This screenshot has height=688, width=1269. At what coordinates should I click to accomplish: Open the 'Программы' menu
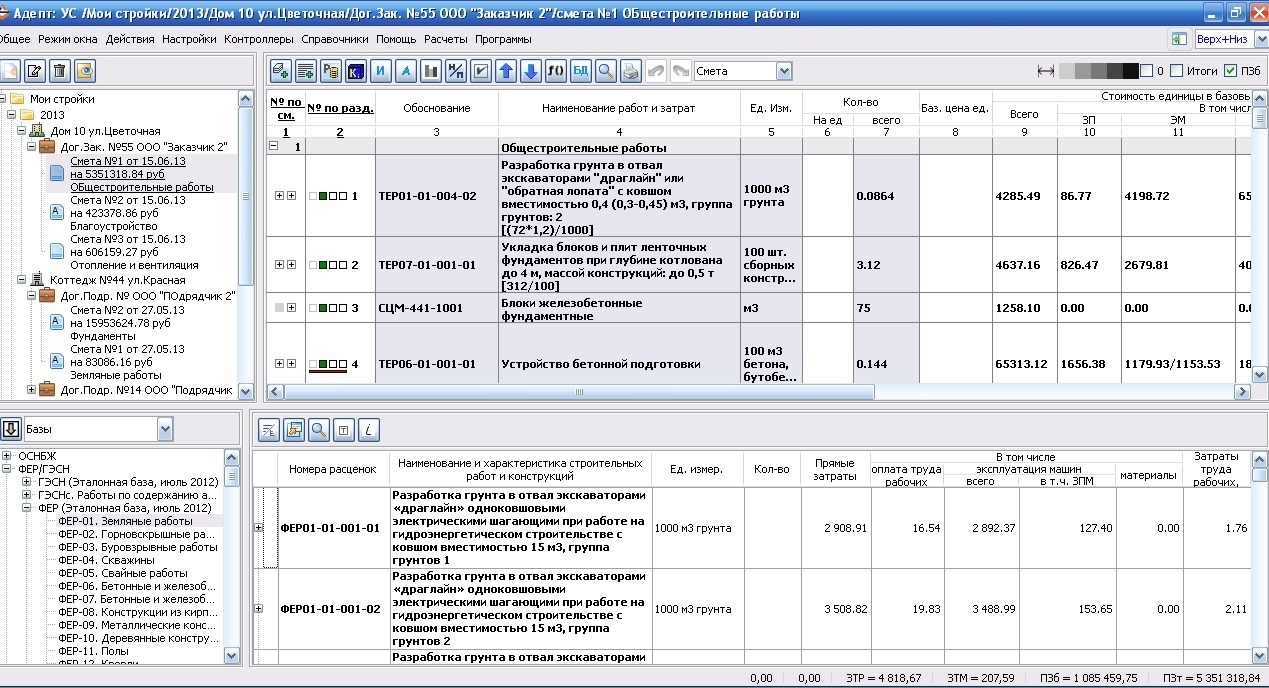click(503, 39)
